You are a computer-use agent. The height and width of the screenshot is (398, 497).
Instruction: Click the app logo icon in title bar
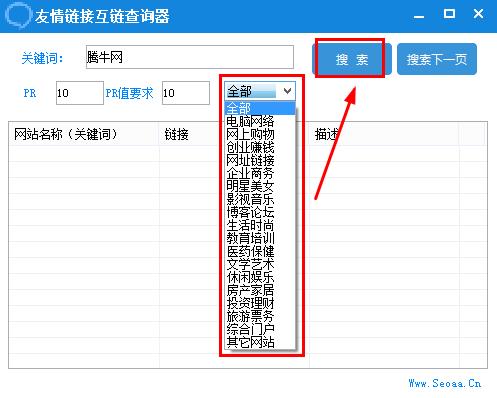click(x=18, y=15)
